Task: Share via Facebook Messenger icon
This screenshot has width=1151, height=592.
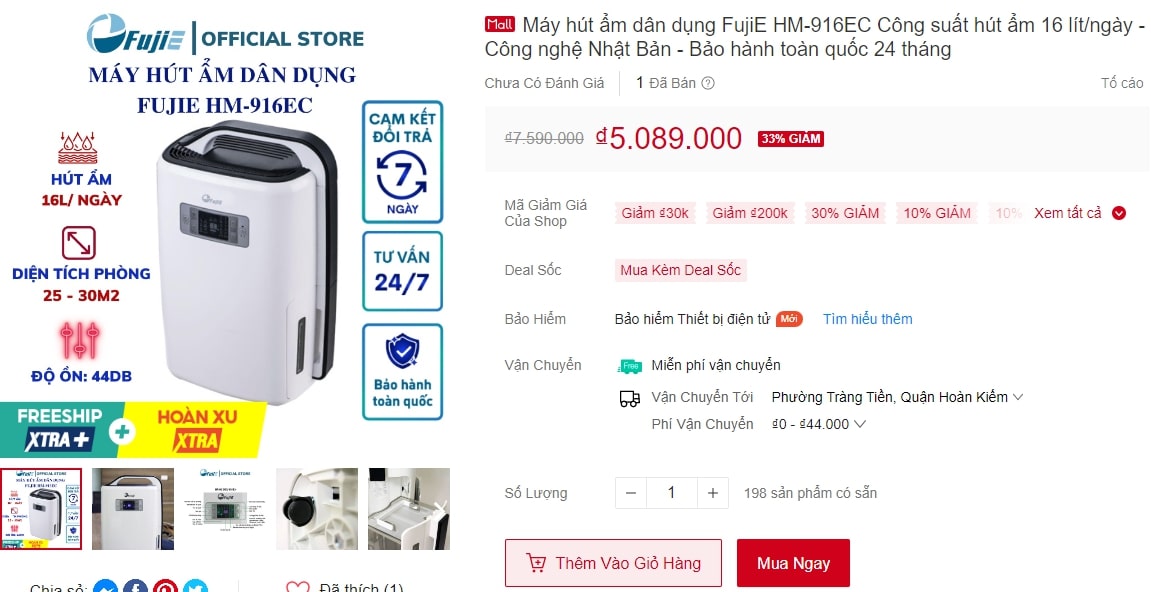Action: (x=106, y=587)
